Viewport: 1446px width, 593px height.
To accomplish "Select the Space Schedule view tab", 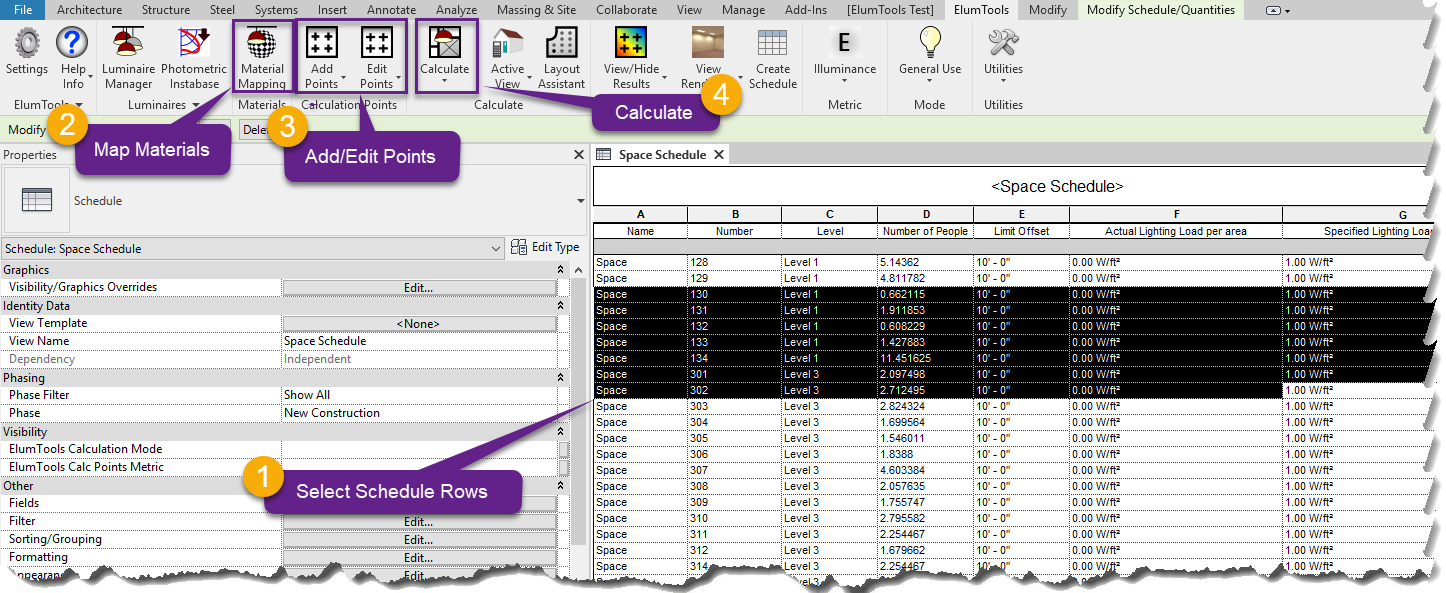I will 660,154.
